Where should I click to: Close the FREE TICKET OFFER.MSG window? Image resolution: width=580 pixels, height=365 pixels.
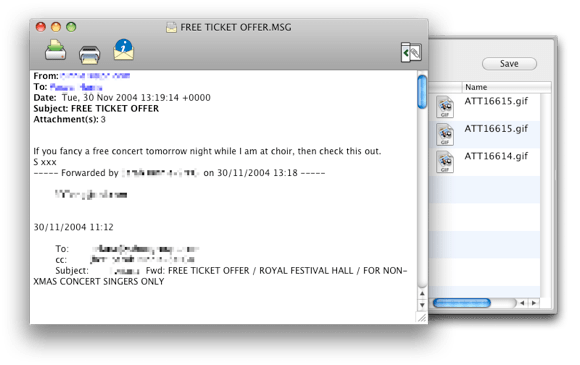[x=41, y=27]
